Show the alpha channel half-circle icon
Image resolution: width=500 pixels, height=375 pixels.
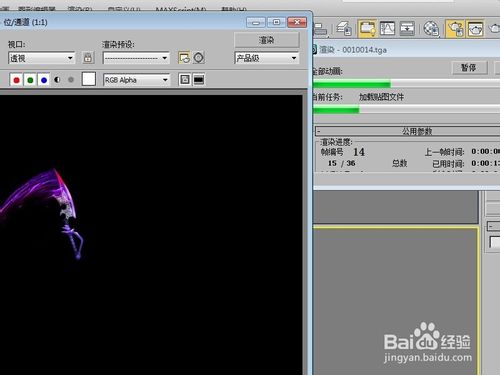[x=57, y=80]
